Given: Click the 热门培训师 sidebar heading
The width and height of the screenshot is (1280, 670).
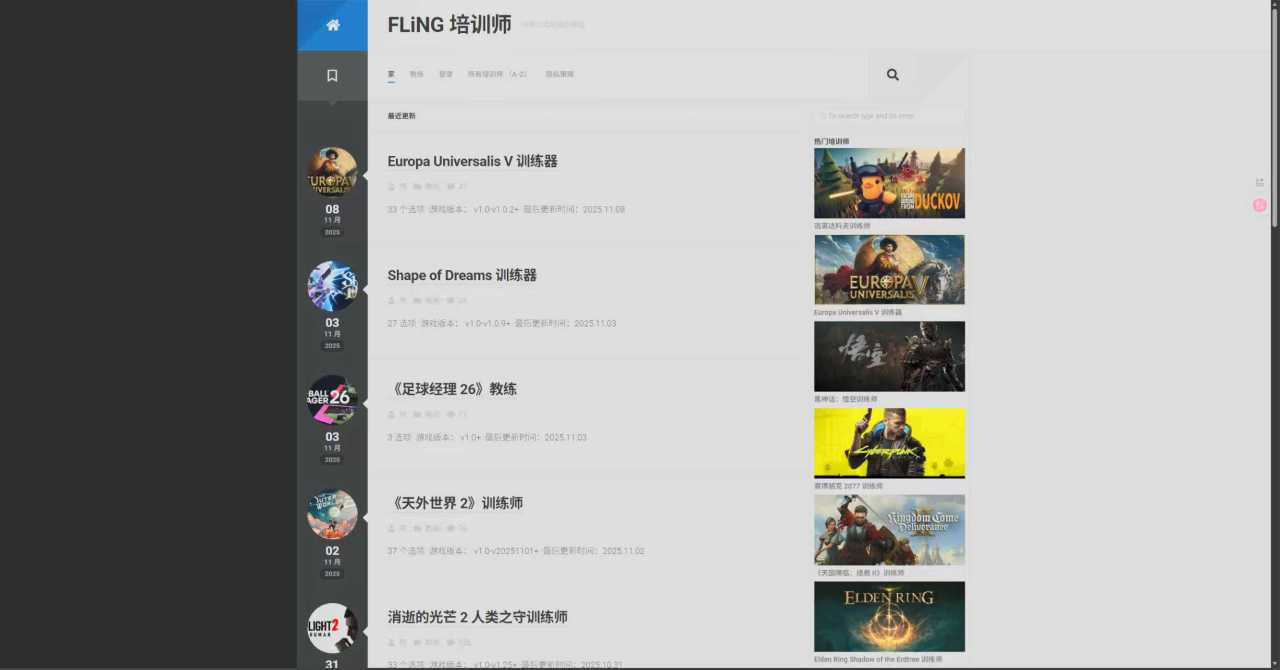Looking at the screenshot, I should 831,141.
